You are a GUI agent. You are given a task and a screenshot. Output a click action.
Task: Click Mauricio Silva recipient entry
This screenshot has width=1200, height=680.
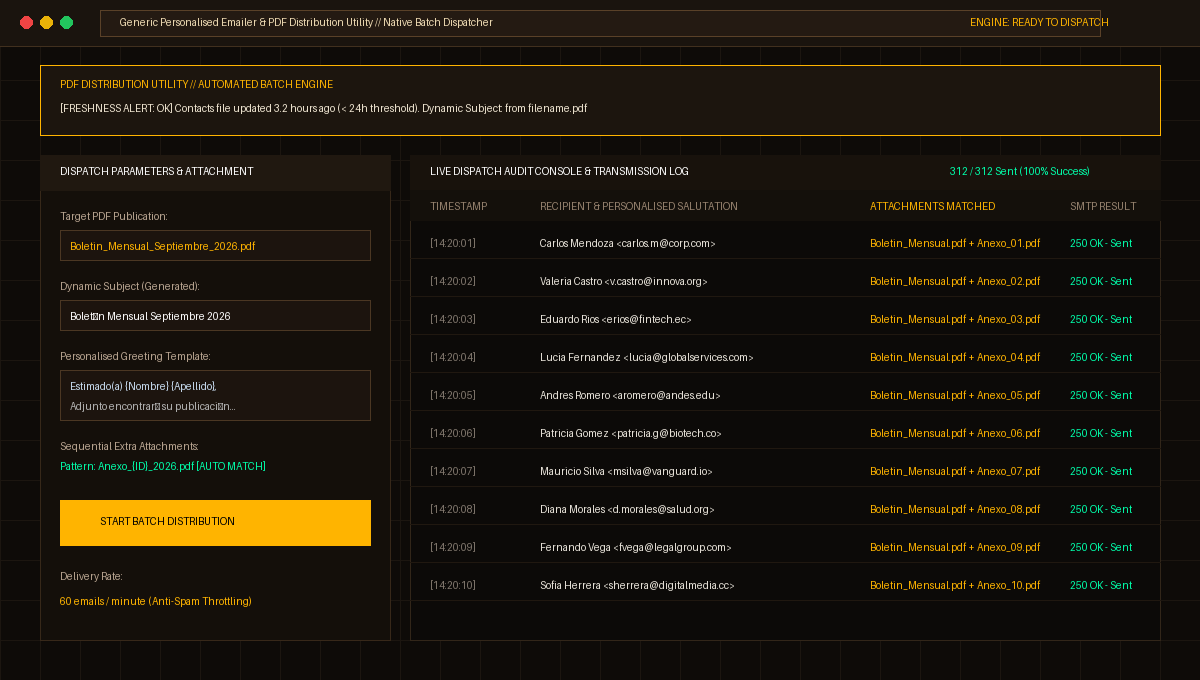626,471
